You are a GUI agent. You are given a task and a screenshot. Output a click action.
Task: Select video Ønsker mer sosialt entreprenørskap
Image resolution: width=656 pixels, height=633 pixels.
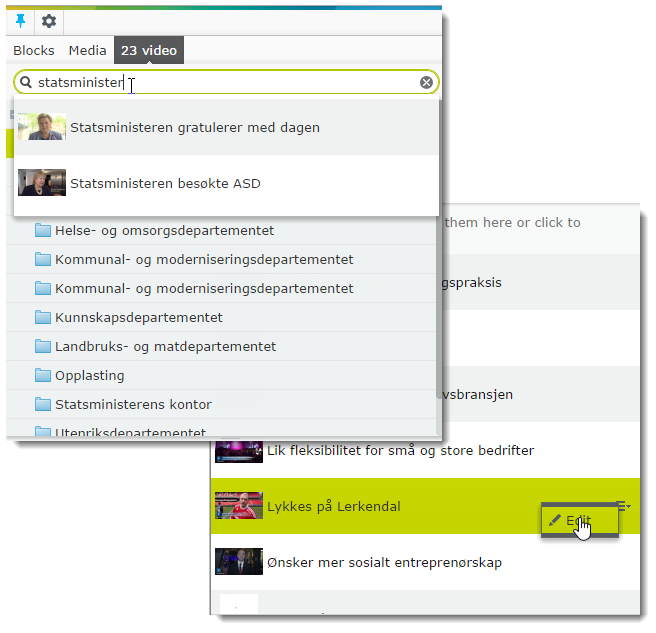(383, 562)
